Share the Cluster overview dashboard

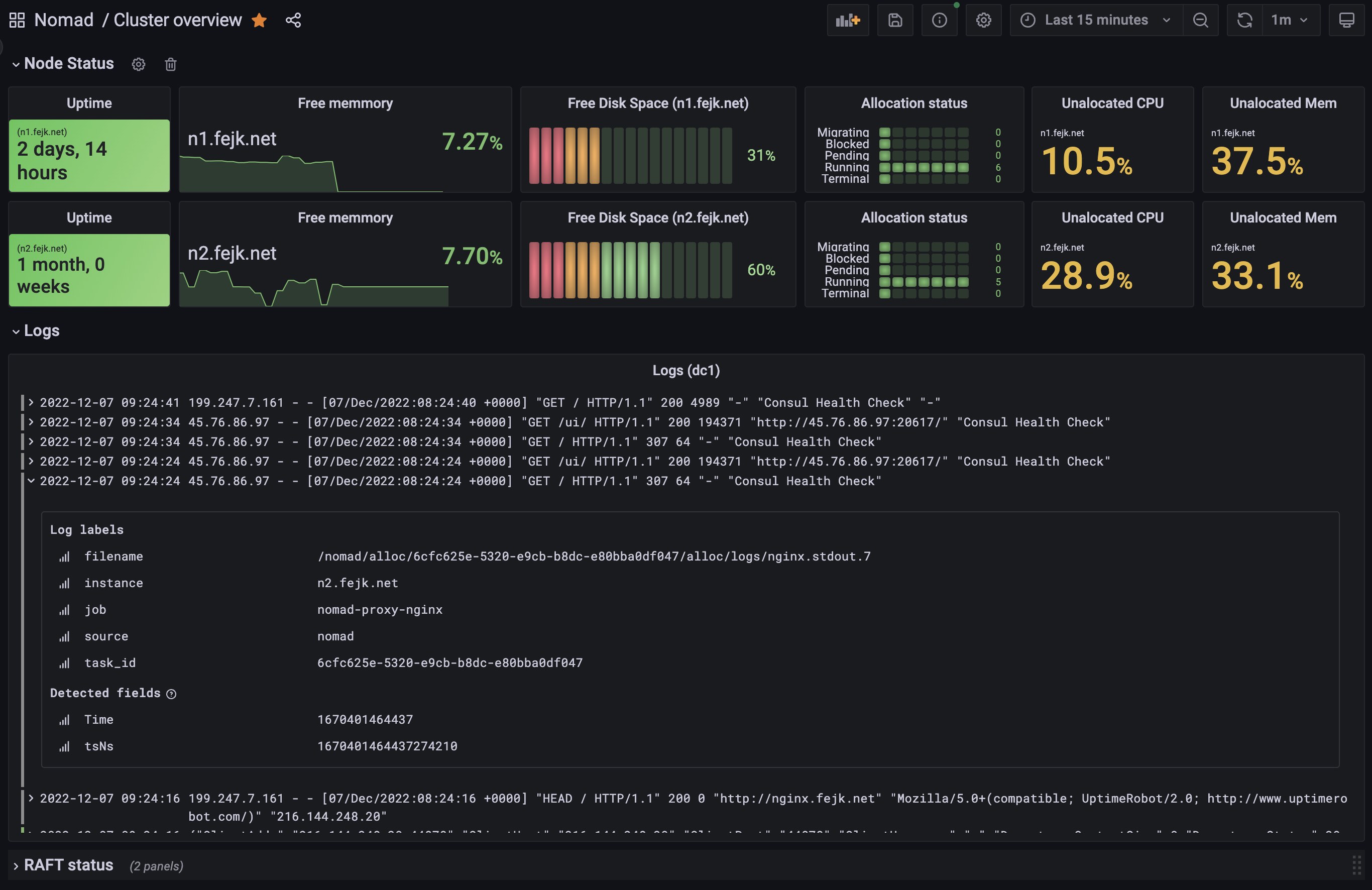click(x=293, y=20)
